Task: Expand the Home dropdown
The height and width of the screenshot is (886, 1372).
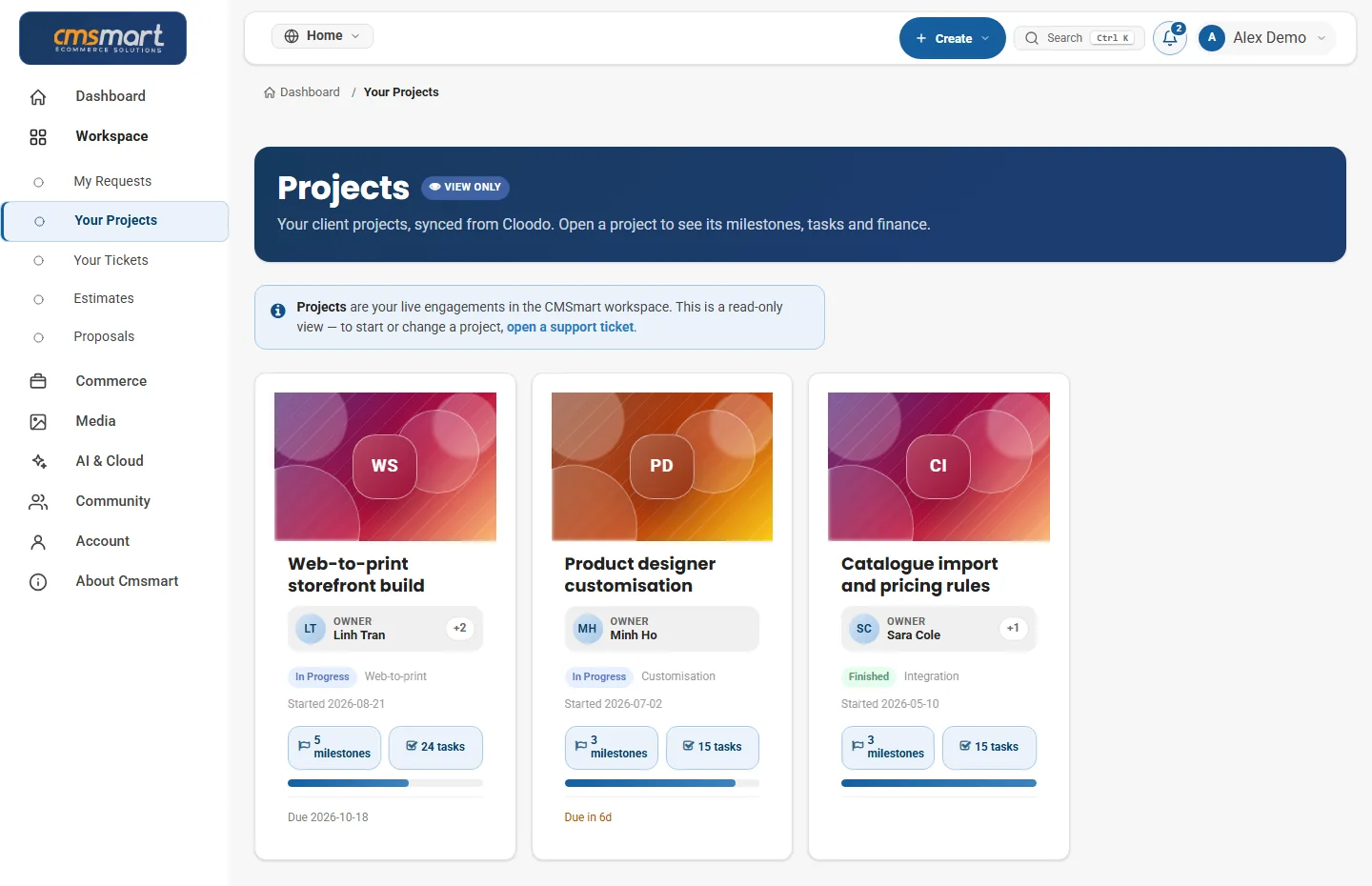Action: pos(322,36)
